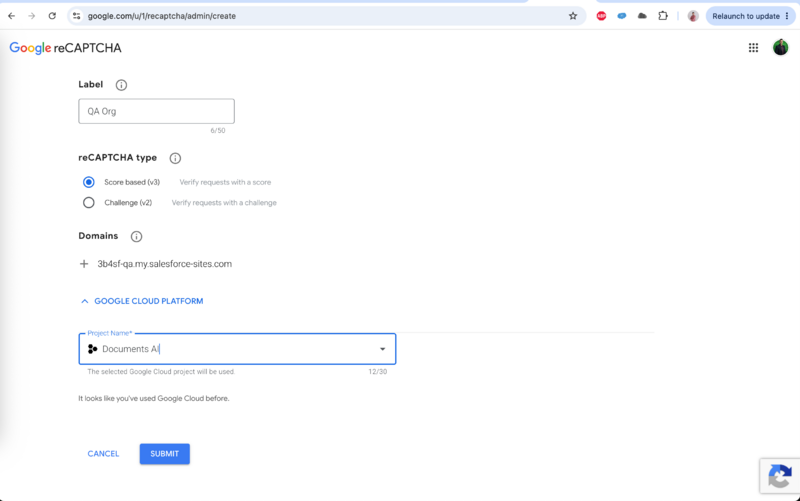800x501 pixels.
Task: Click 'Verify requests with a challenge' text
Action: (x=224, y=203)
